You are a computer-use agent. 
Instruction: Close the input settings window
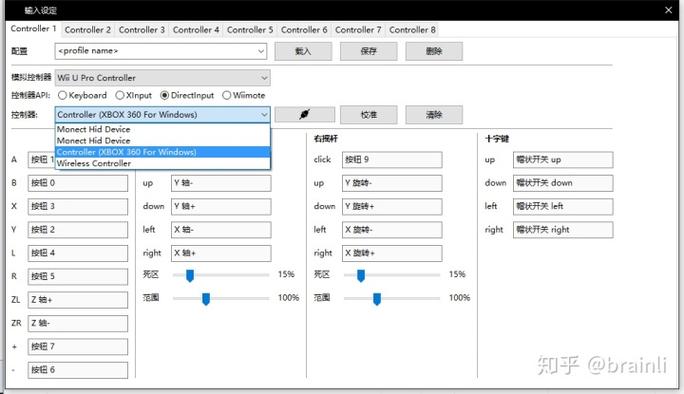[668, 10]
